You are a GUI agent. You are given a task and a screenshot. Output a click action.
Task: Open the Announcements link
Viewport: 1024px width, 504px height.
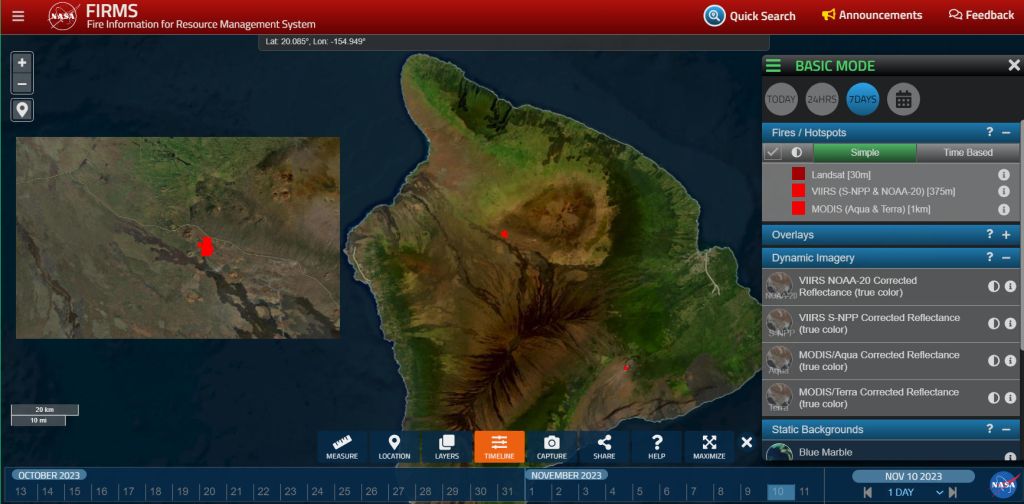pyautogui.click(x=872, y=15)
